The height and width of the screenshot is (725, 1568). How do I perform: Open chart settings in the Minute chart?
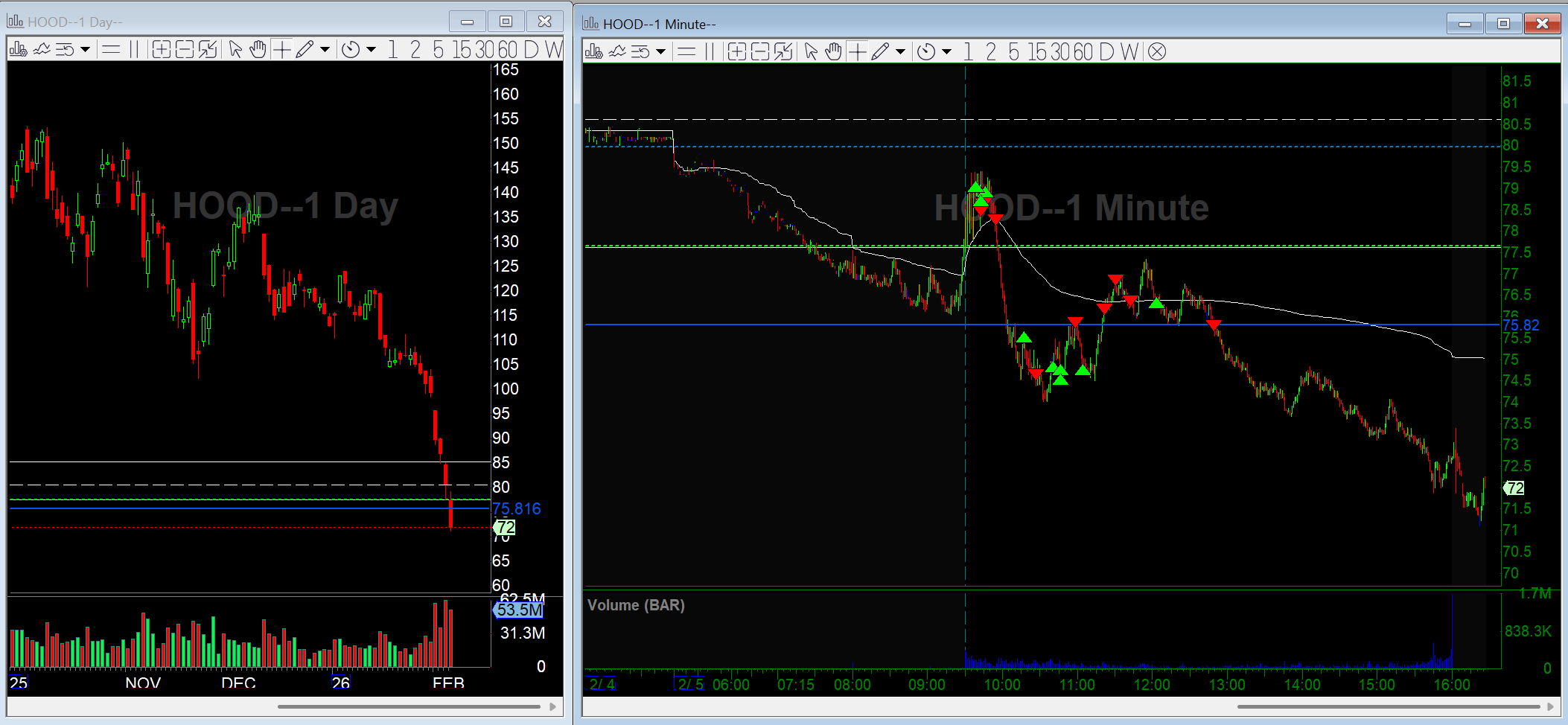594,51
